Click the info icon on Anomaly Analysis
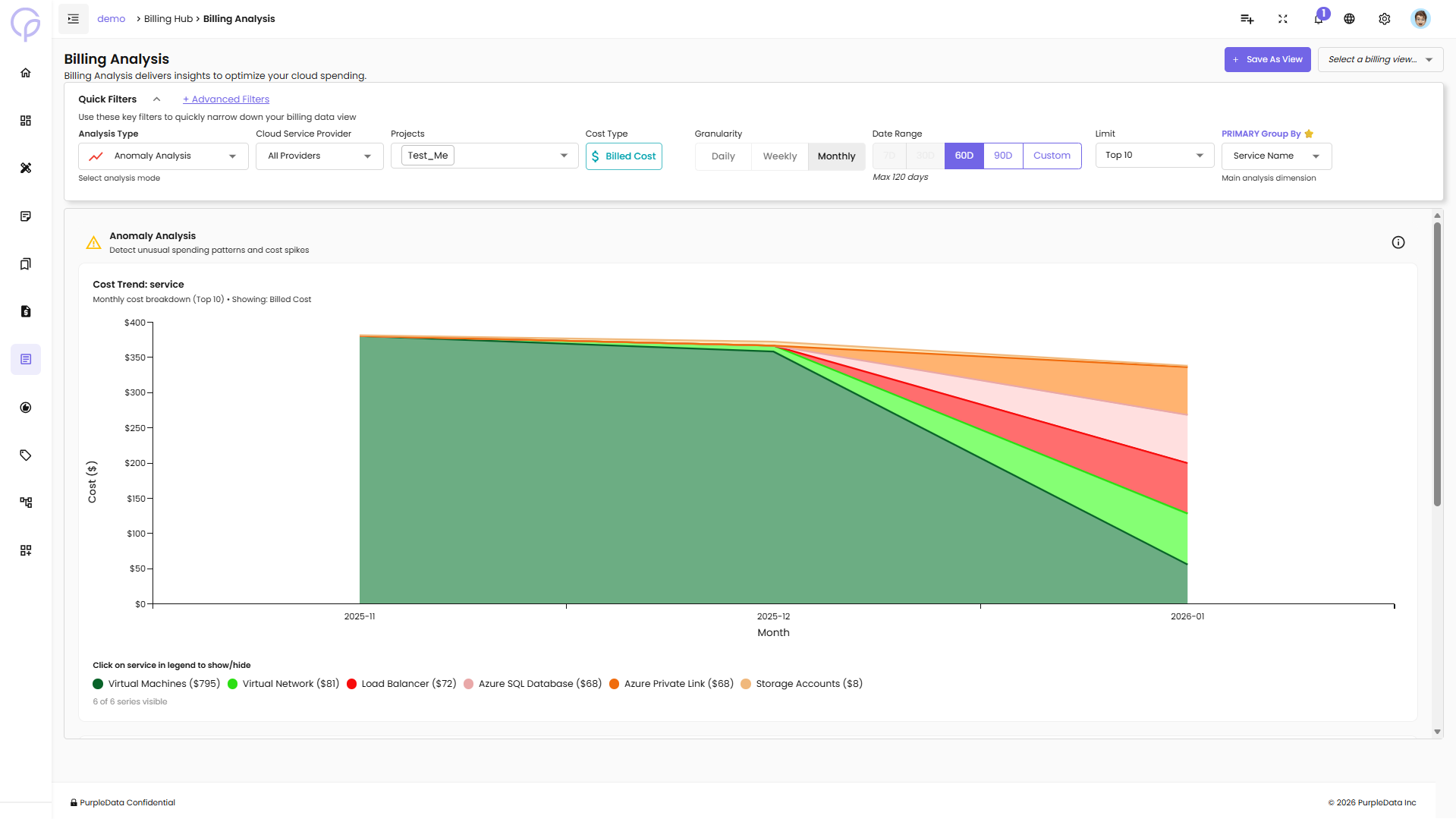This screenshot has width=1456, height=819. coord(1398,242)
